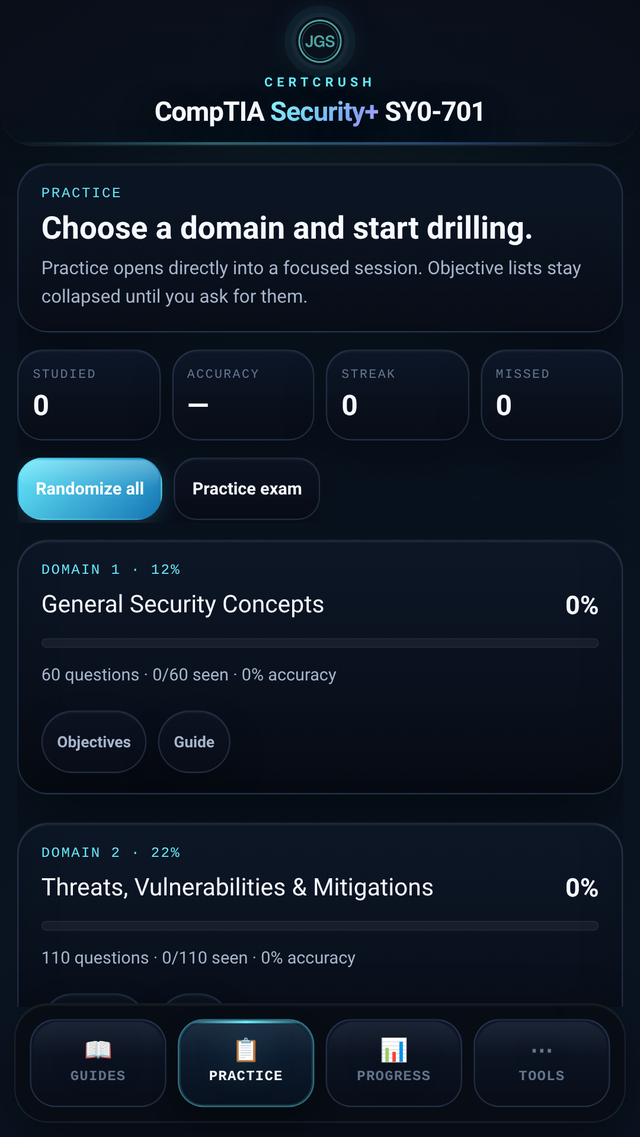640x1137 pixels.
Task: Open the Tools ellipsis icon
Action: click(541, 1052)
